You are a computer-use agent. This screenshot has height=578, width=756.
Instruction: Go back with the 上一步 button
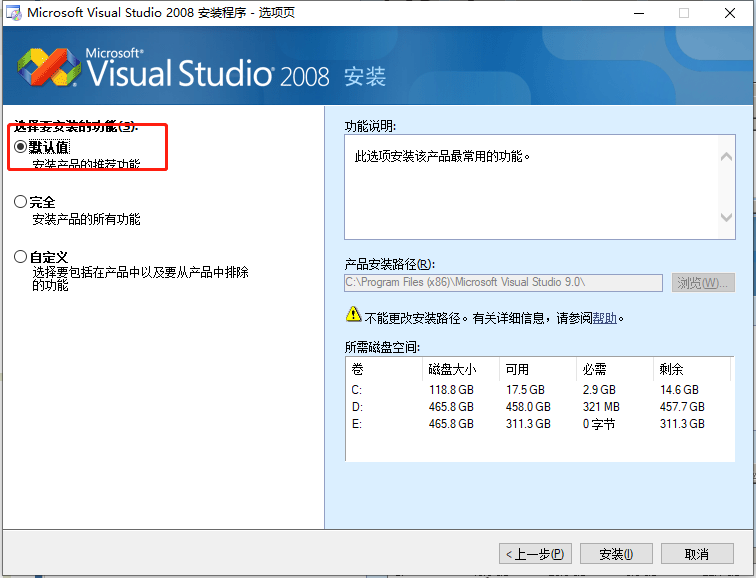point(536,554)
